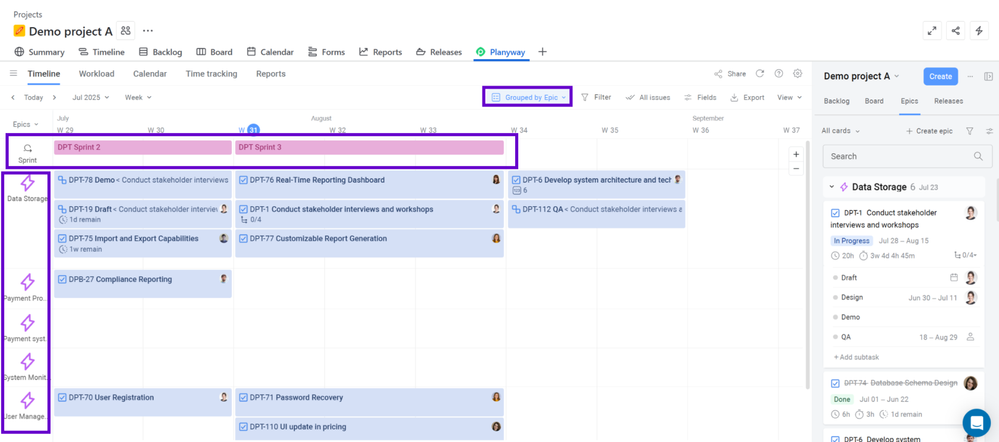
Task: Toggle checkbox on DPT-110 UI update in pricing
Action: pos(243,427)
